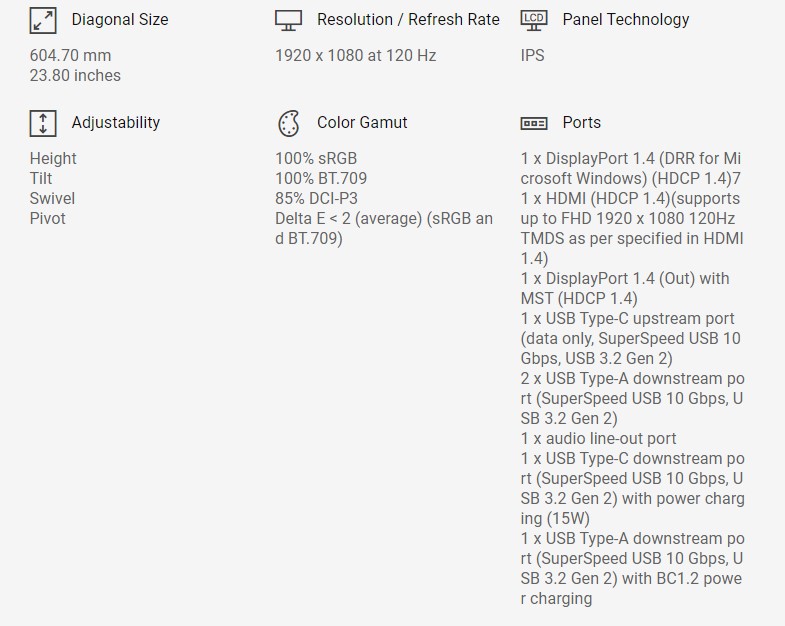Click the monitor resolution icon
785x626 pixels.
click(288, 20)
